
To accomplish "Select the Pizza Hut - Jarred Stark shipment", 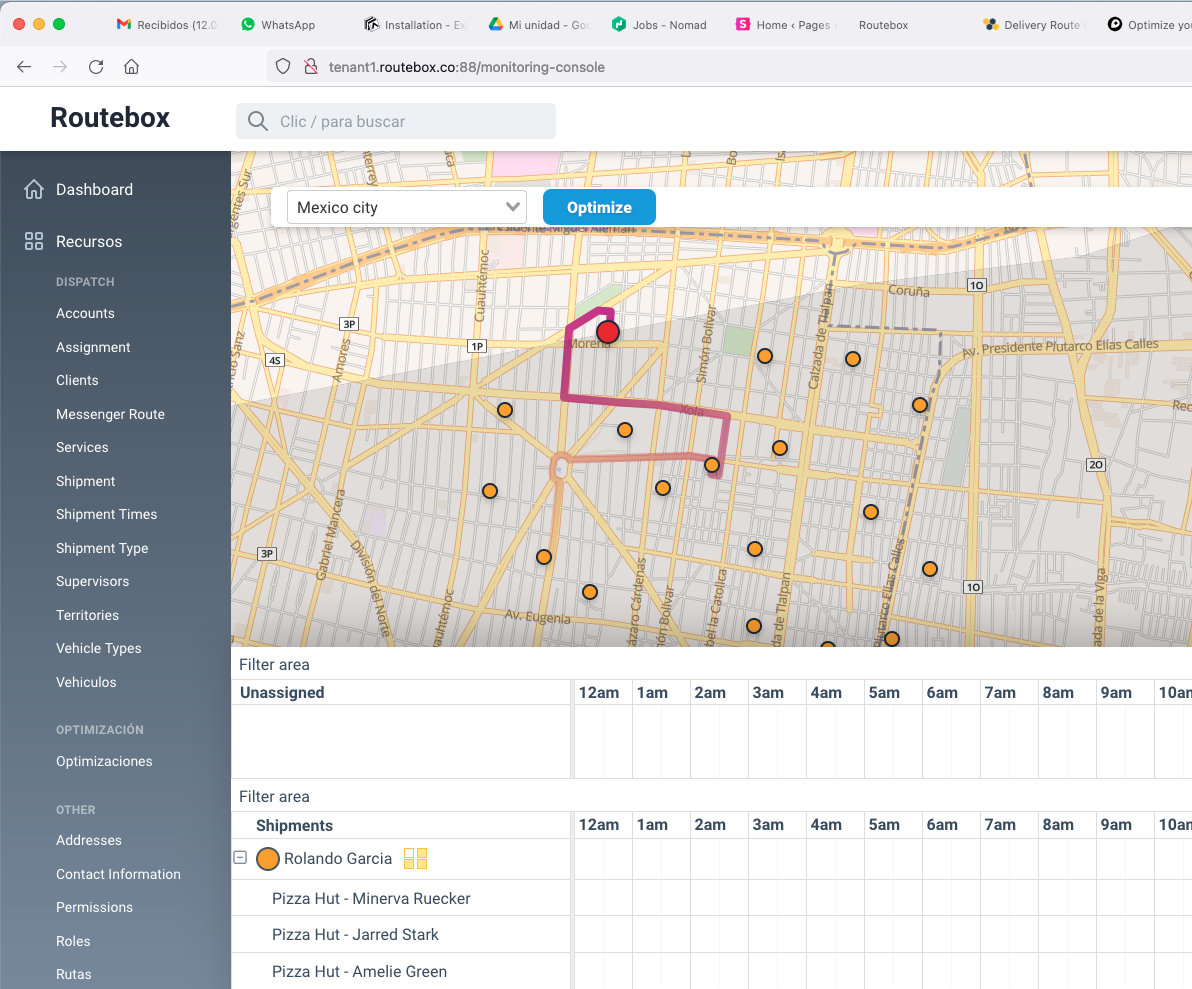I will coord(355,934).
